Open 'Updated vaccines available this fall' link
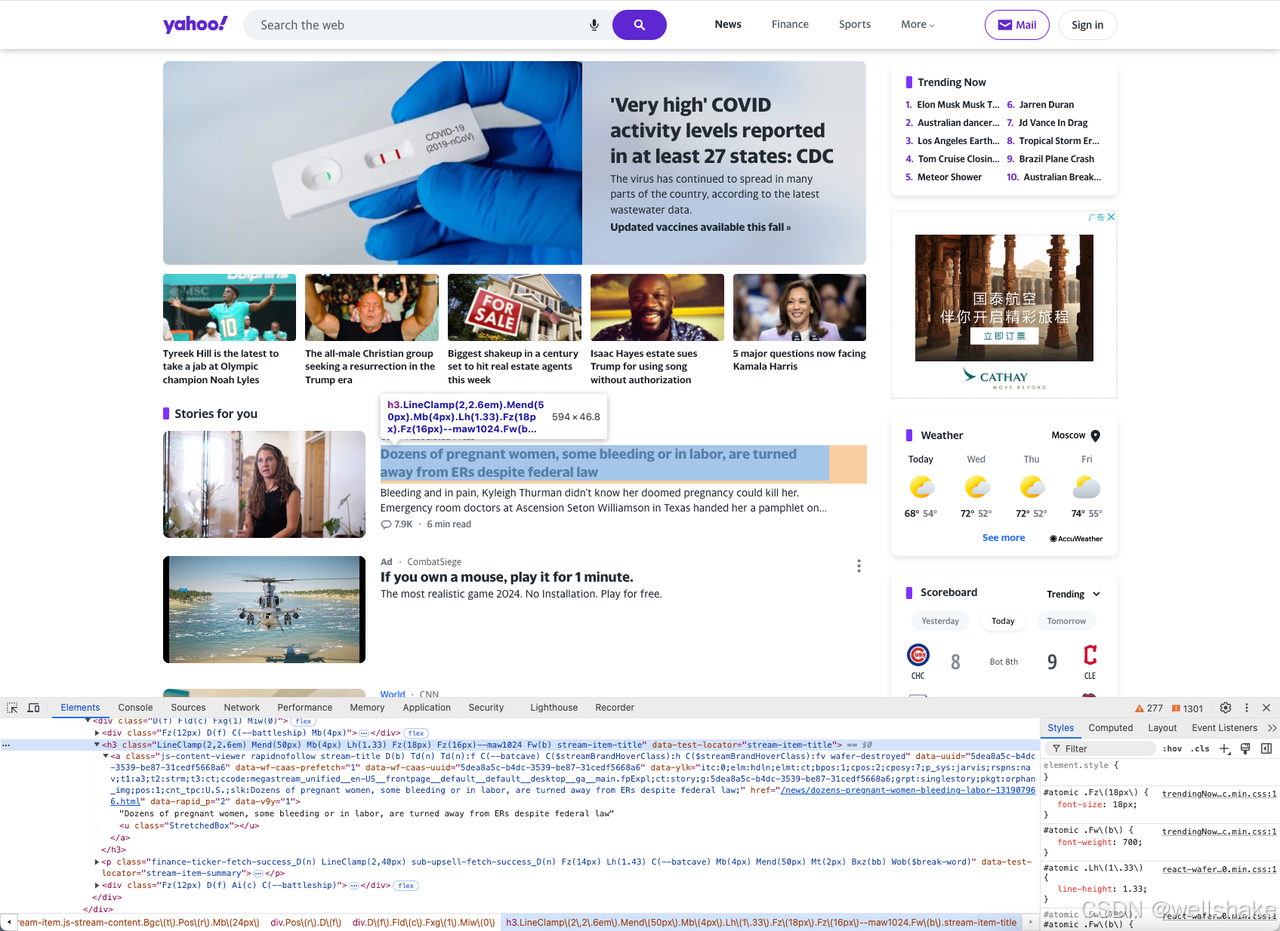Screen dimensions: 1280x931 700,227
